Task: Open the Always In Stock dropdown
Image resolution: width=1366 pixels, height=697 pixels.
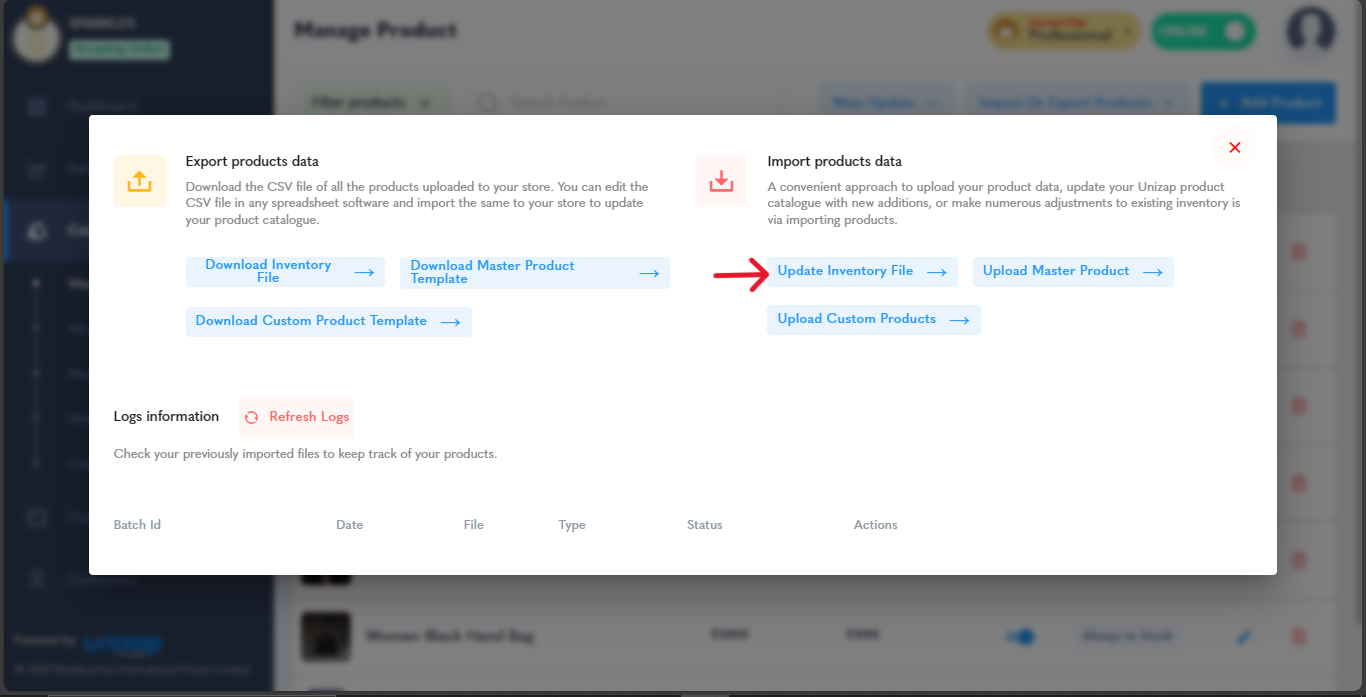Action: coord(1126,636)
